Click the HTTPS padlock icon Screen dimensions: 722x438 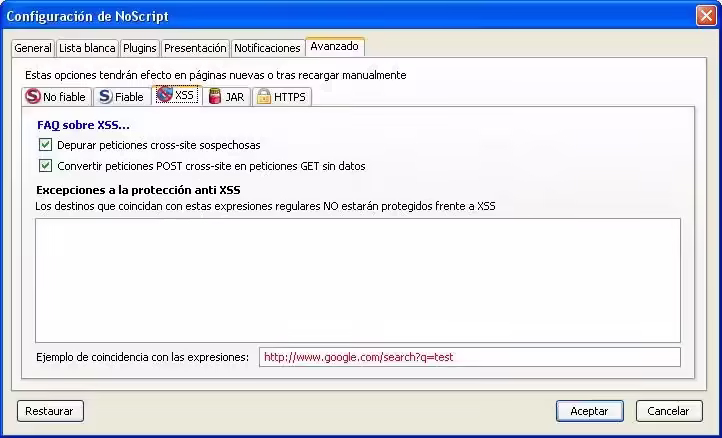[263, 97]
